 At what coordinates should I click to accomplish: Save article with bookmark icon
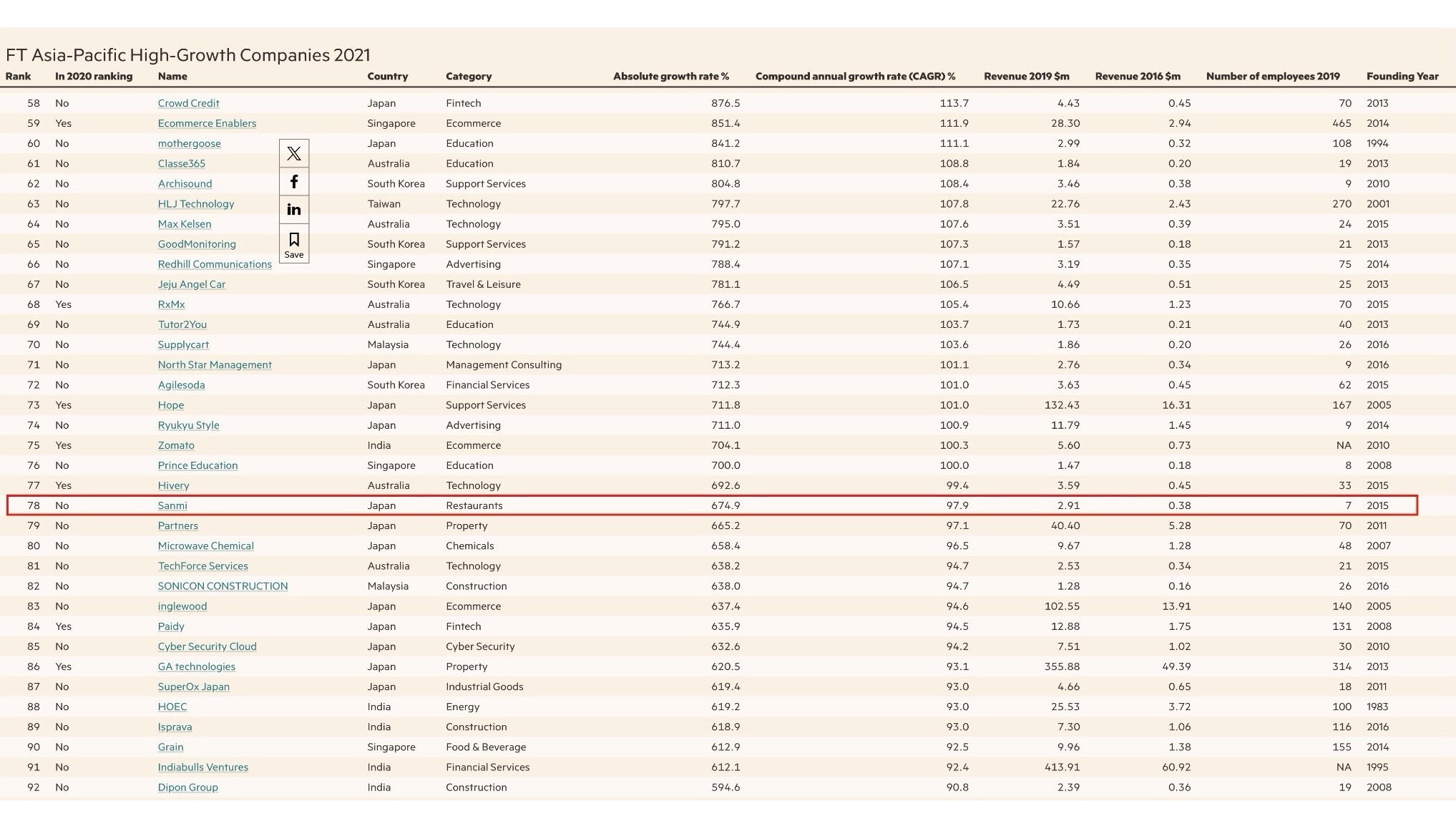pyautogui.click(x=293, y=244)
